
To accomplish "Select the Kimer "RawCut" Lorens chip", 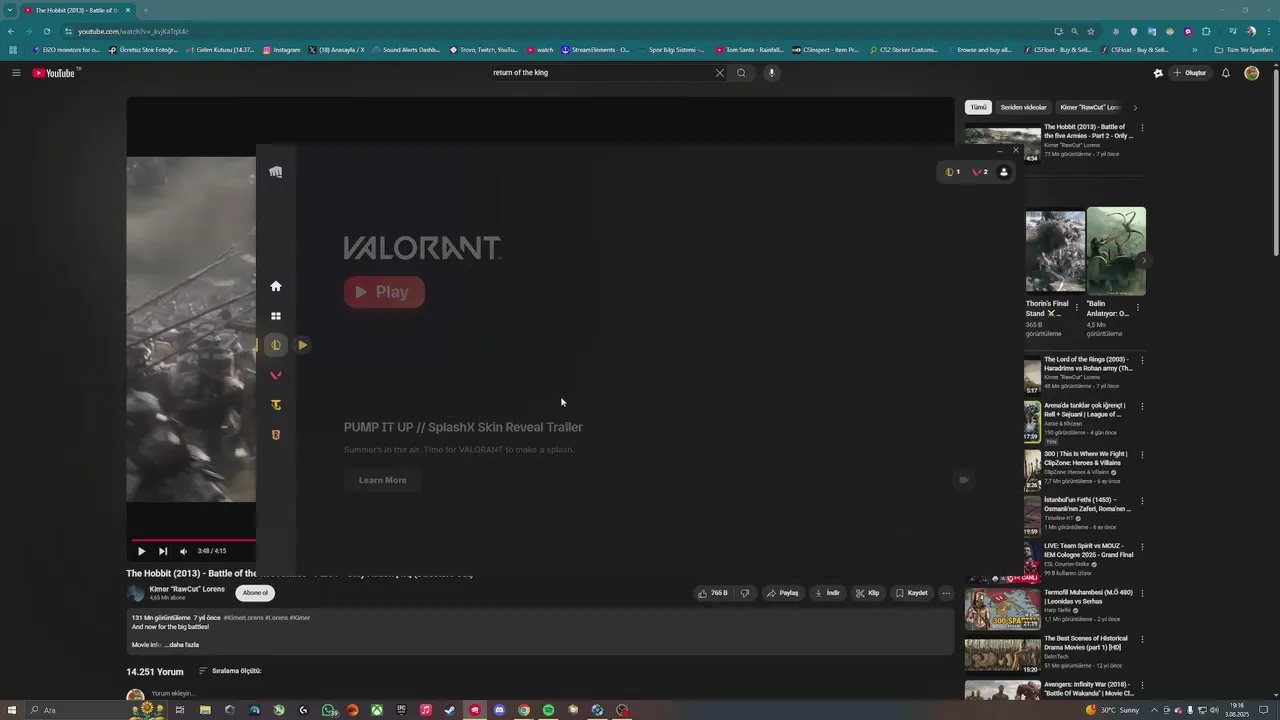I will [x=1091, y=107].
